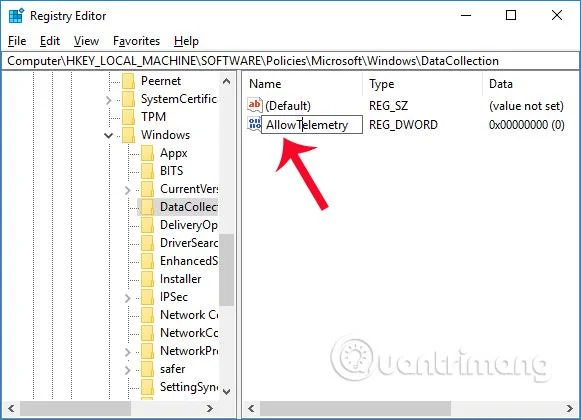Click the Registry Editor app icon
Image resolution: width=581 pixels, height=420 pixels.
tap(16, 16)
